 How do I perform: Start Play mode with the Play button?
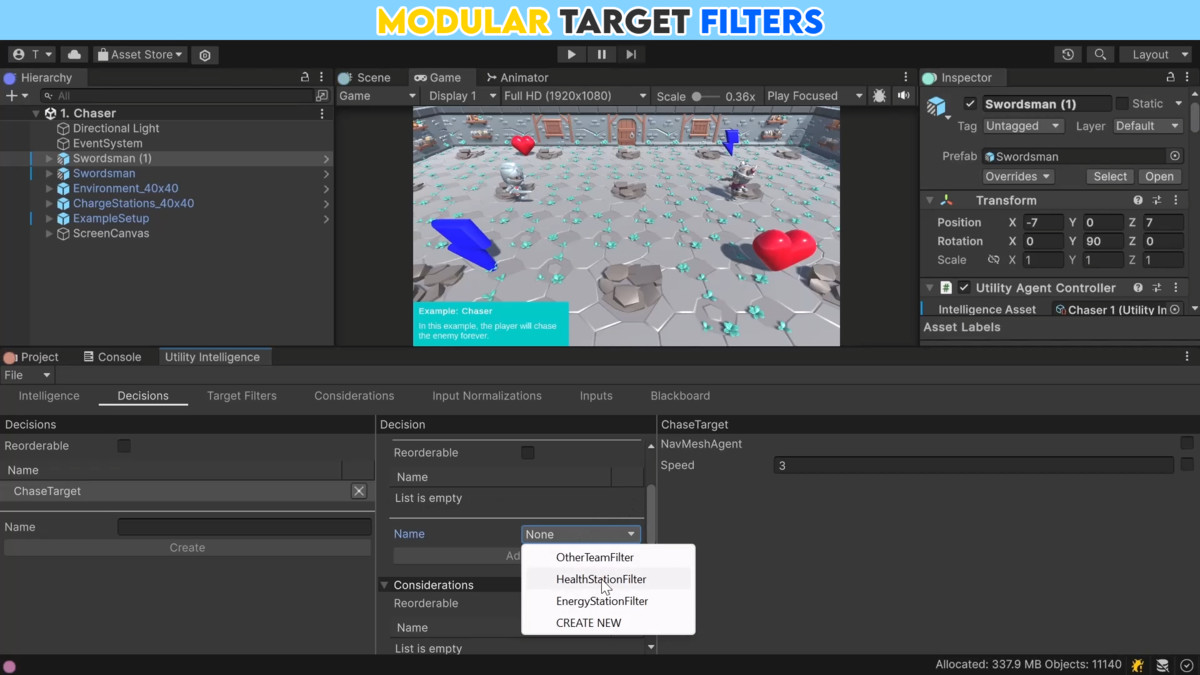point(571,55)
